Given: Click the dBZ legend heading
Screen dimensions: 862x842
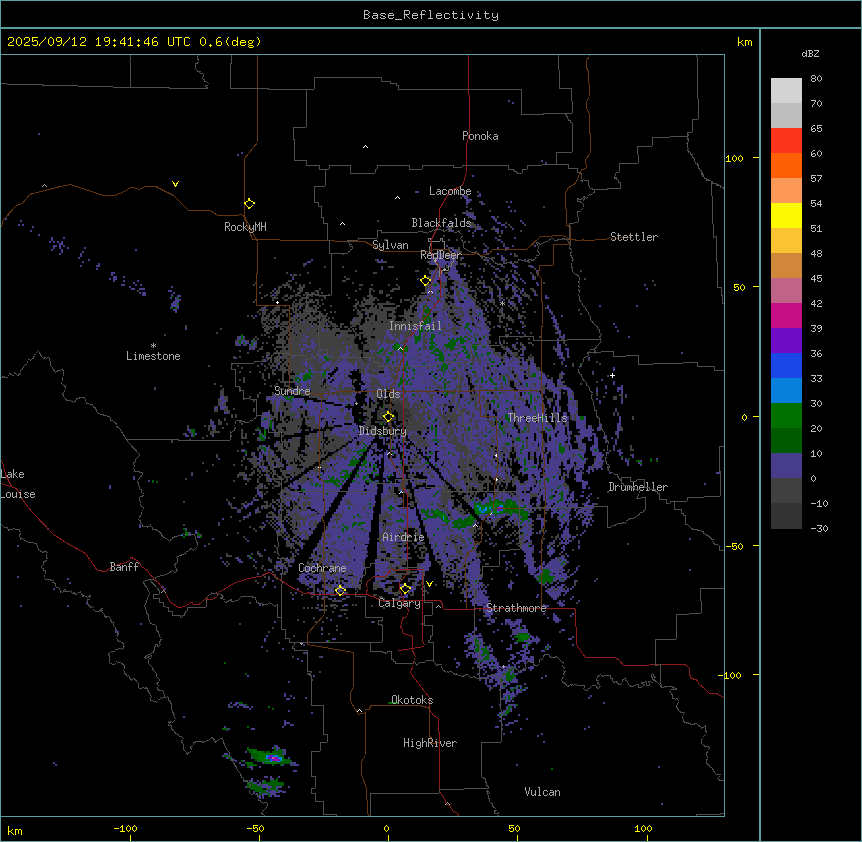Looking at the screenshot, I should coord(810,54).
